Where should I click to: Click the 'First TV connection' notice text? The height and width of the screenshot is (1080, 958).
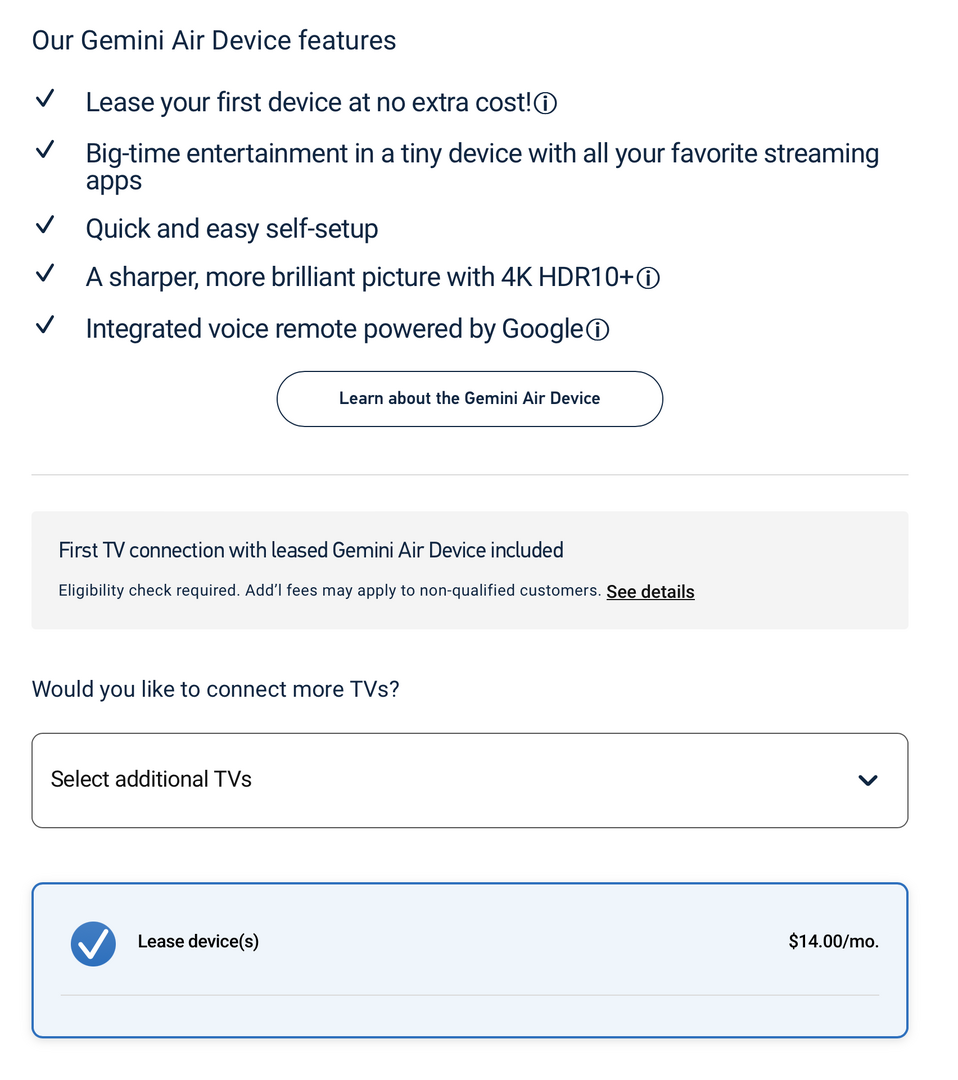point(311,550)
